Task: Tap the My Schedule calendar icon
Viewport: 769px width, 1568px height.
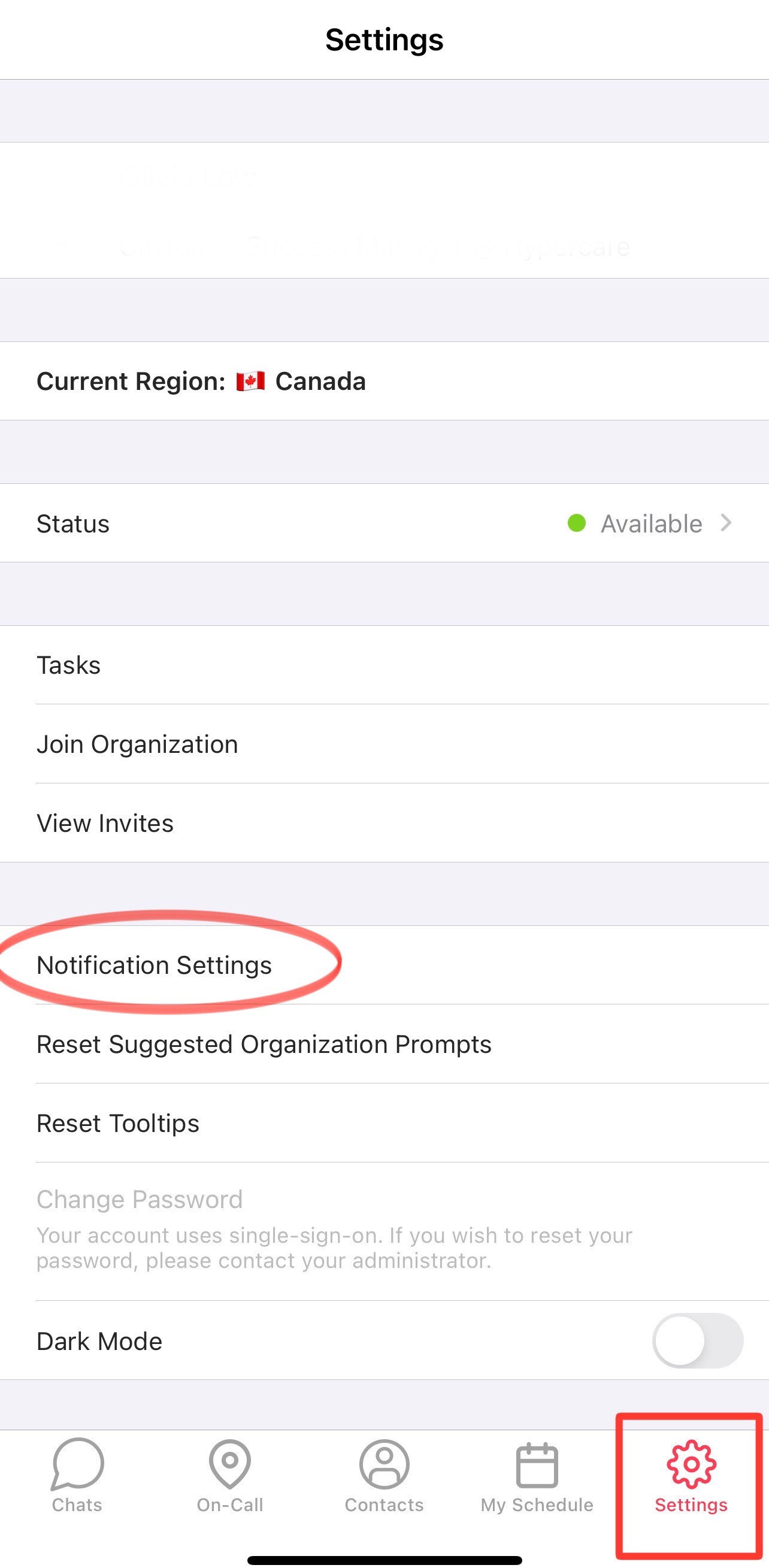Action: pos(537,1464)
